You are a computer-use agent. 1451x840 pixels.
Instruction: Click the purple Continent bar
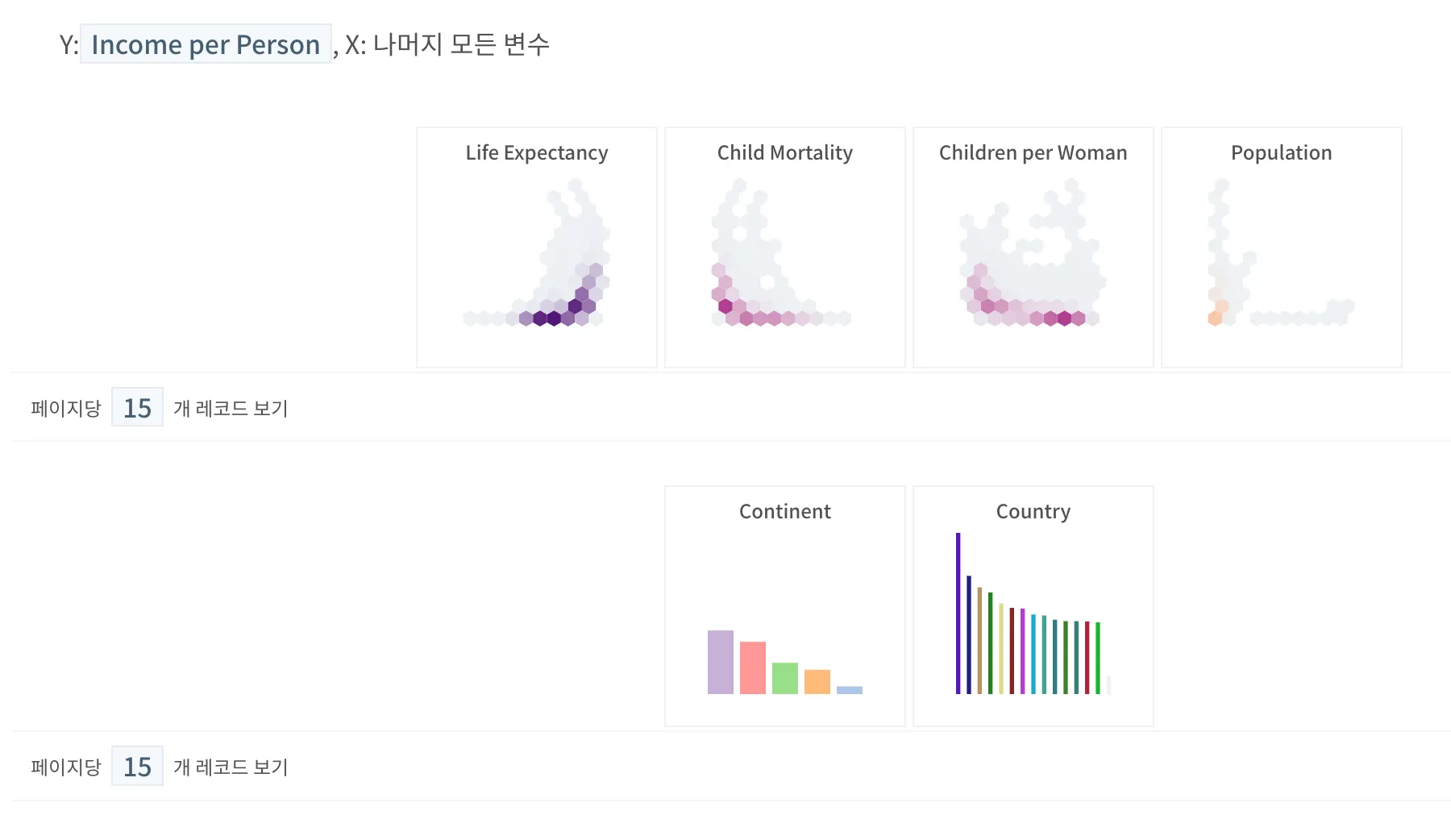[720, 662]
